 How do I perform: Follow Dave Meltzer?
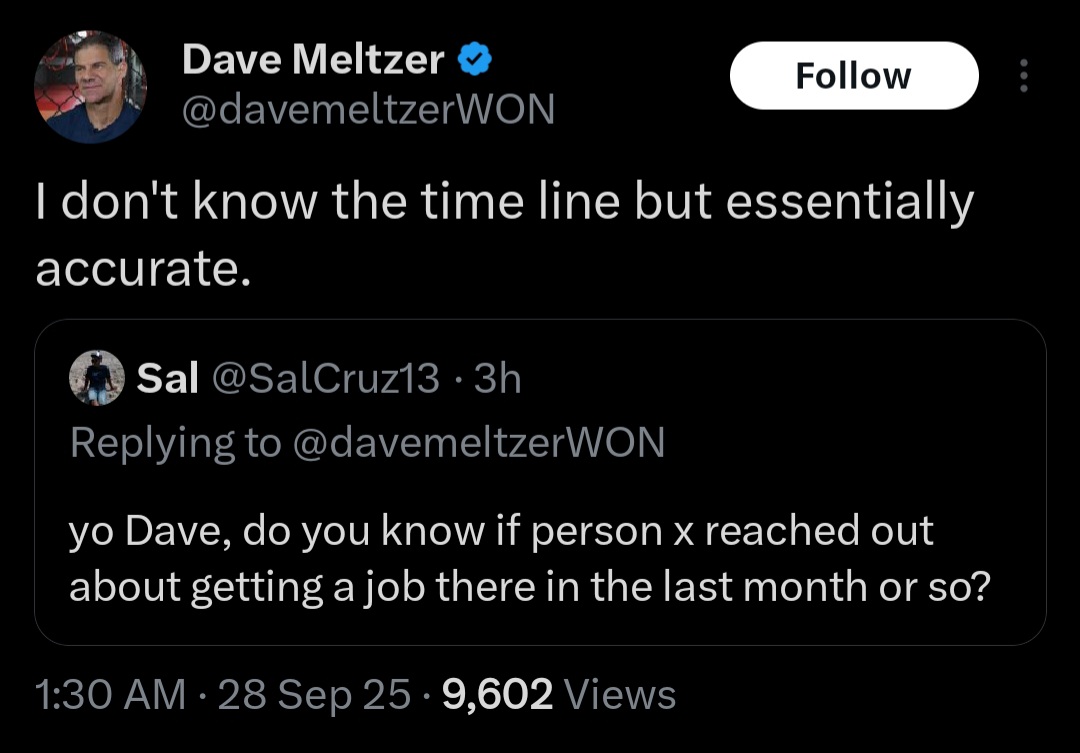pos(853,76)
